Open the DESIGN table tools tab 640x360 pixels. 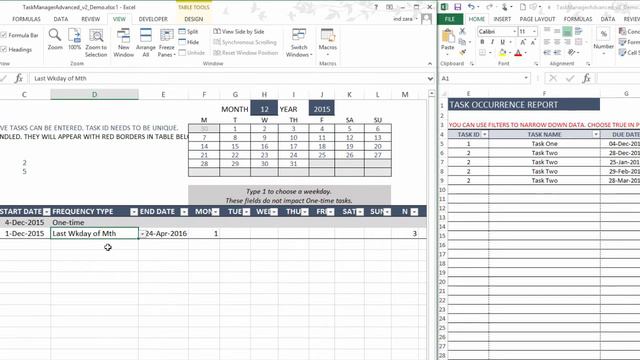193,19
